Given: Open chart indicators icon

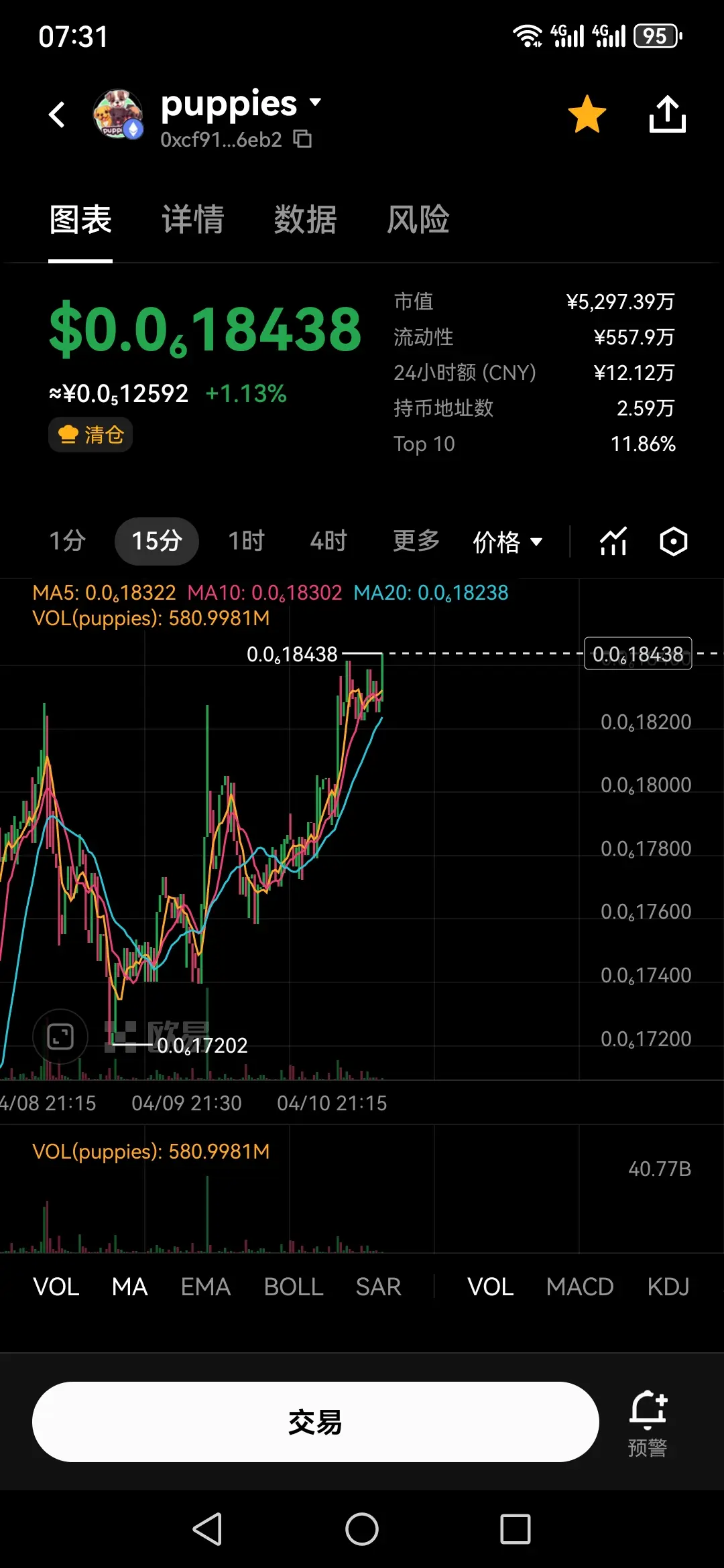Looking at the screenshot, I should pyautogui.click(x=613, y=541).
